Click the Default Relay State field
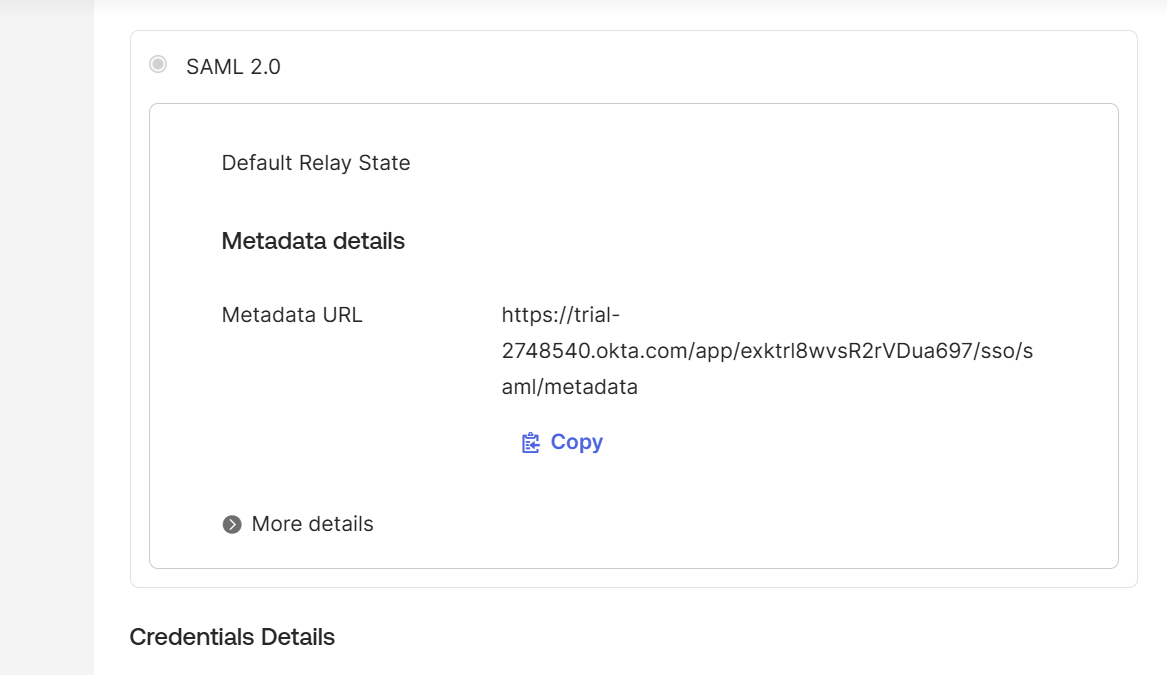 (315, 162)
